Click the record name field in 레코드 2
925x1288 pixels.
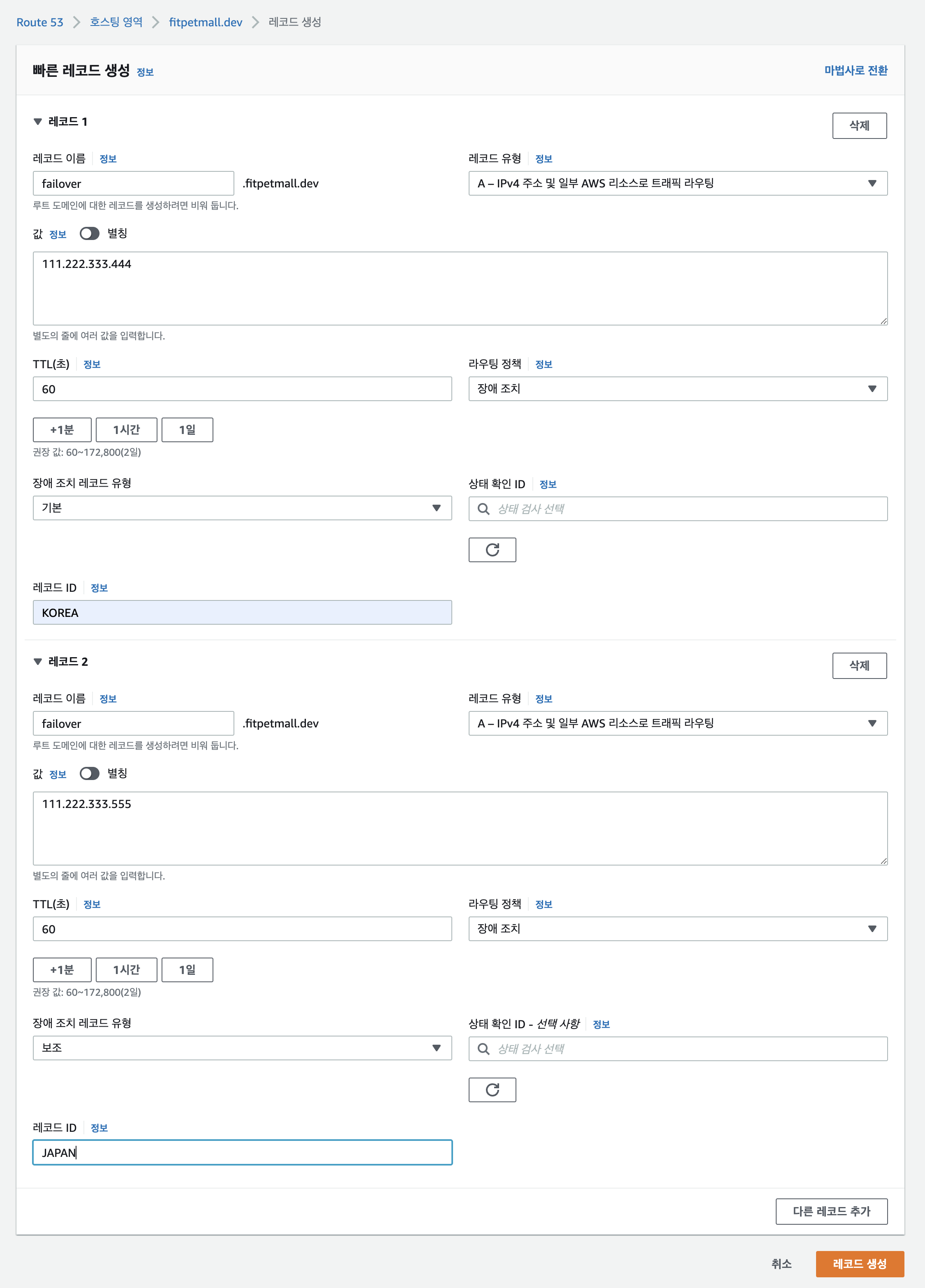pos(134,723)
